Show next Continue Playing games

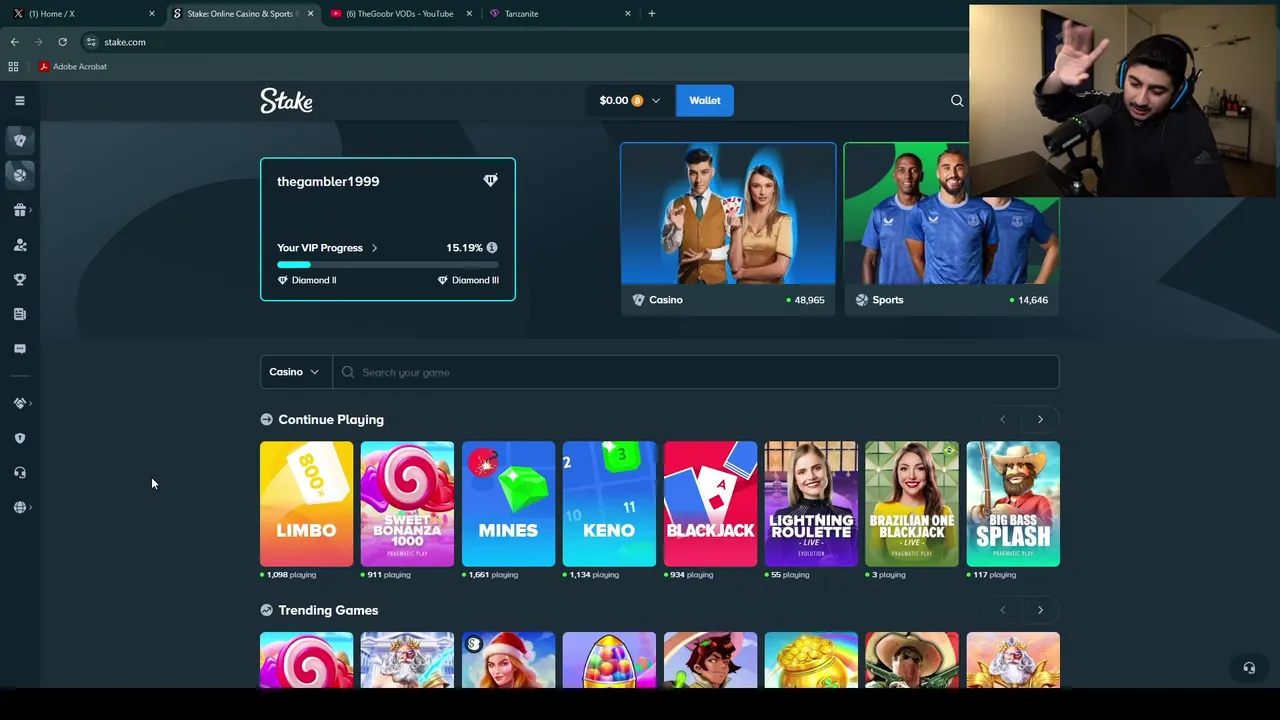point(1040,420)
